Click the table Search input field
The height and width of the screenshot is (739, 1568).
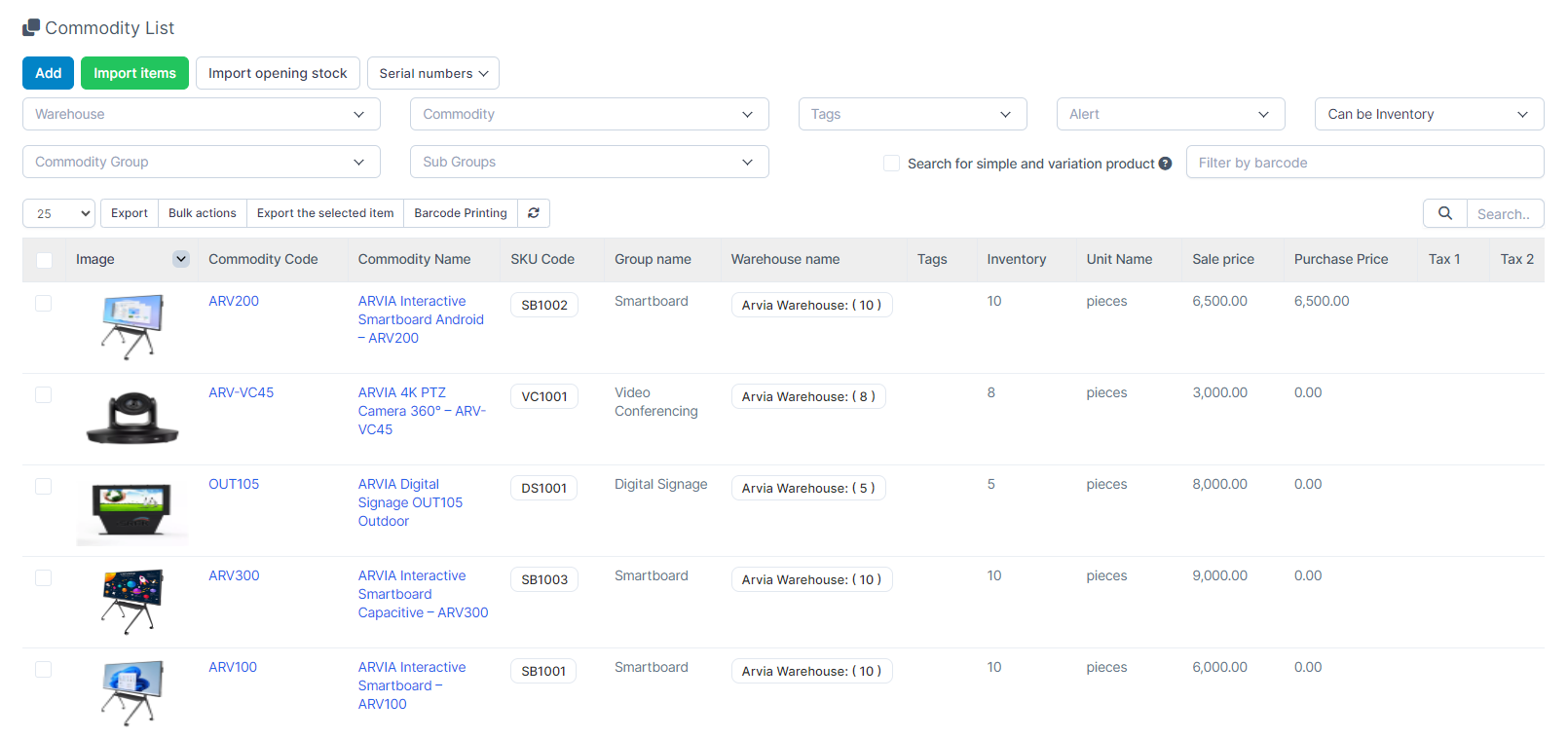(x=1506, y=213)
